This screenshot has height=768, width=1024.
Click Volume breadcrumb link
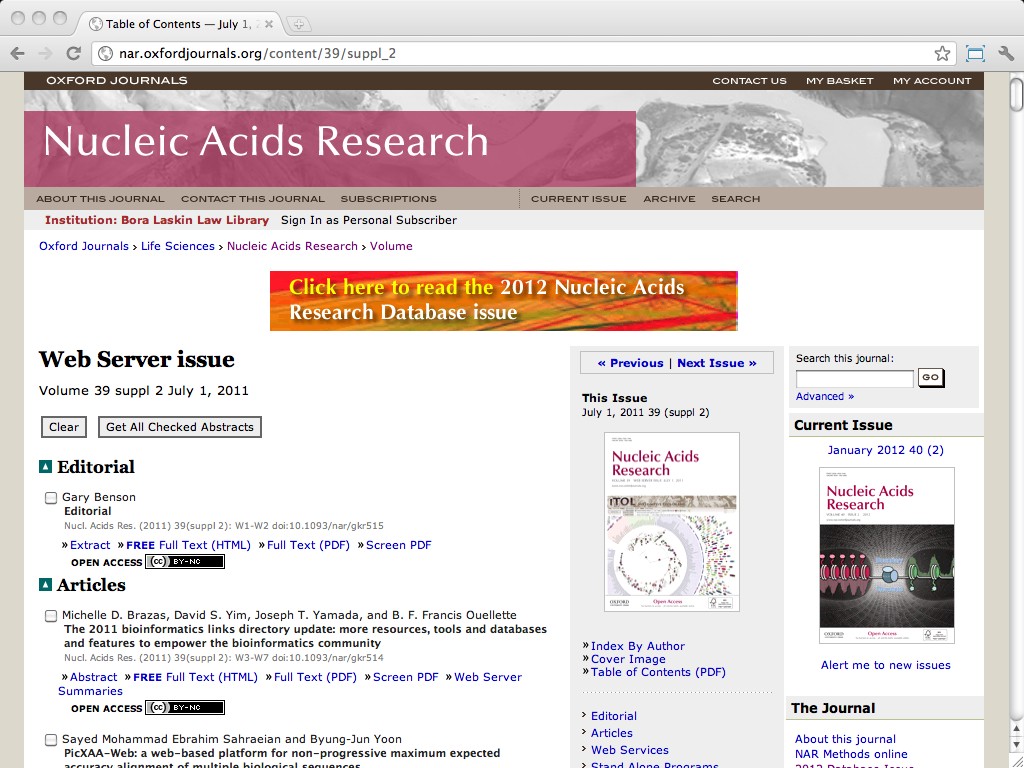[391, 246]
